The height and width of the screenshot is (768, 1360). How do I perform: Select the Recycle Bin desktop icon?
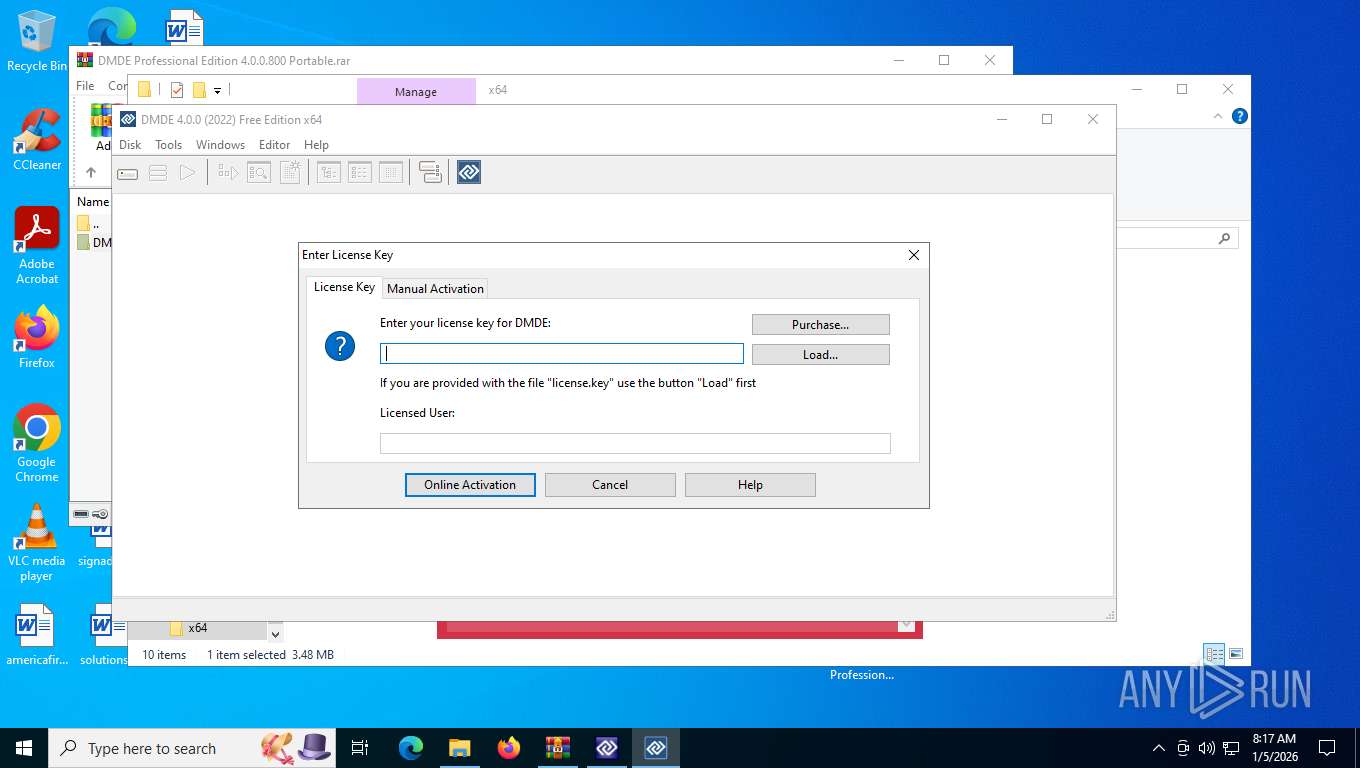click(x=37, y=42)
